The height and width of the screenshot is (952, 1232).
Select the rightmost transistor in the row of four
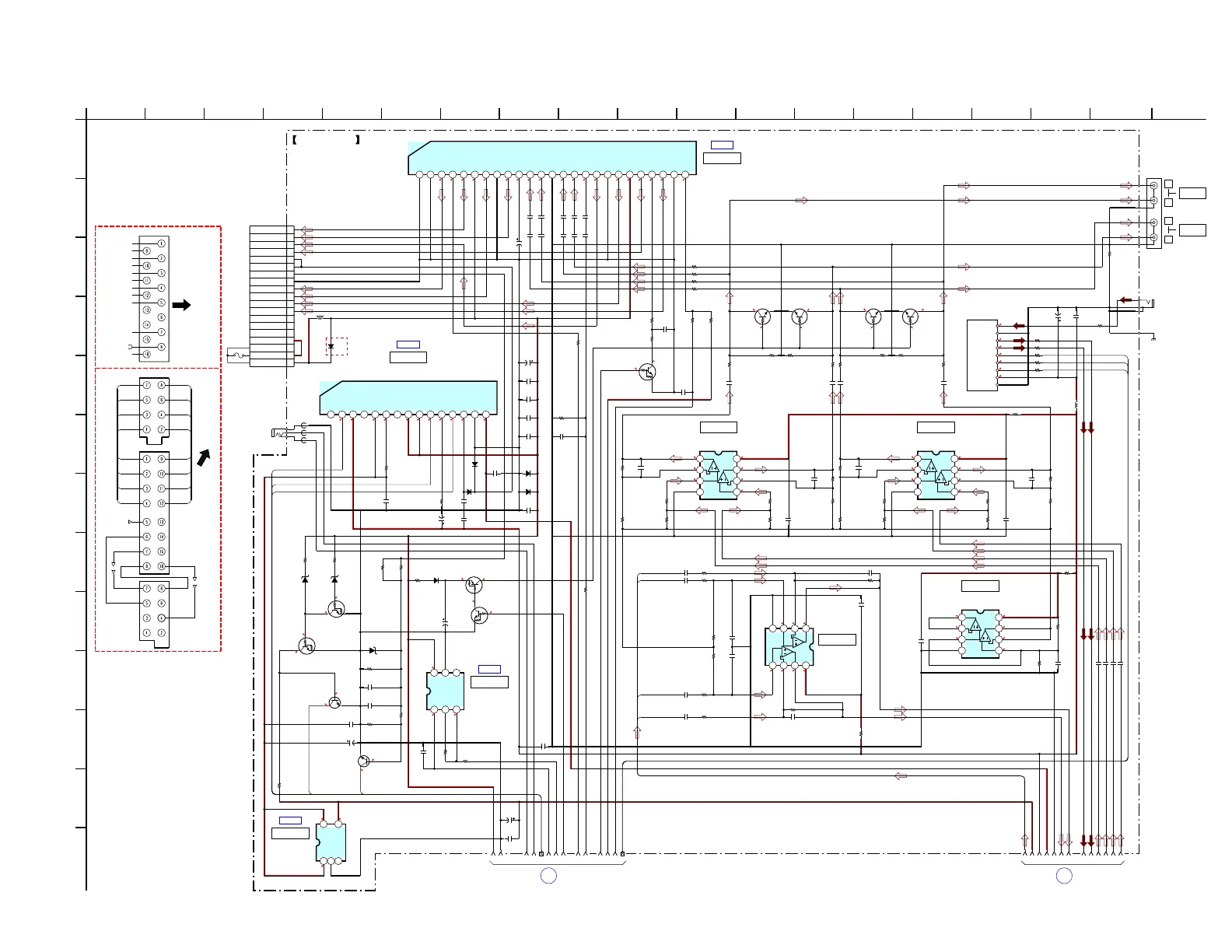[x=910, y=317]
